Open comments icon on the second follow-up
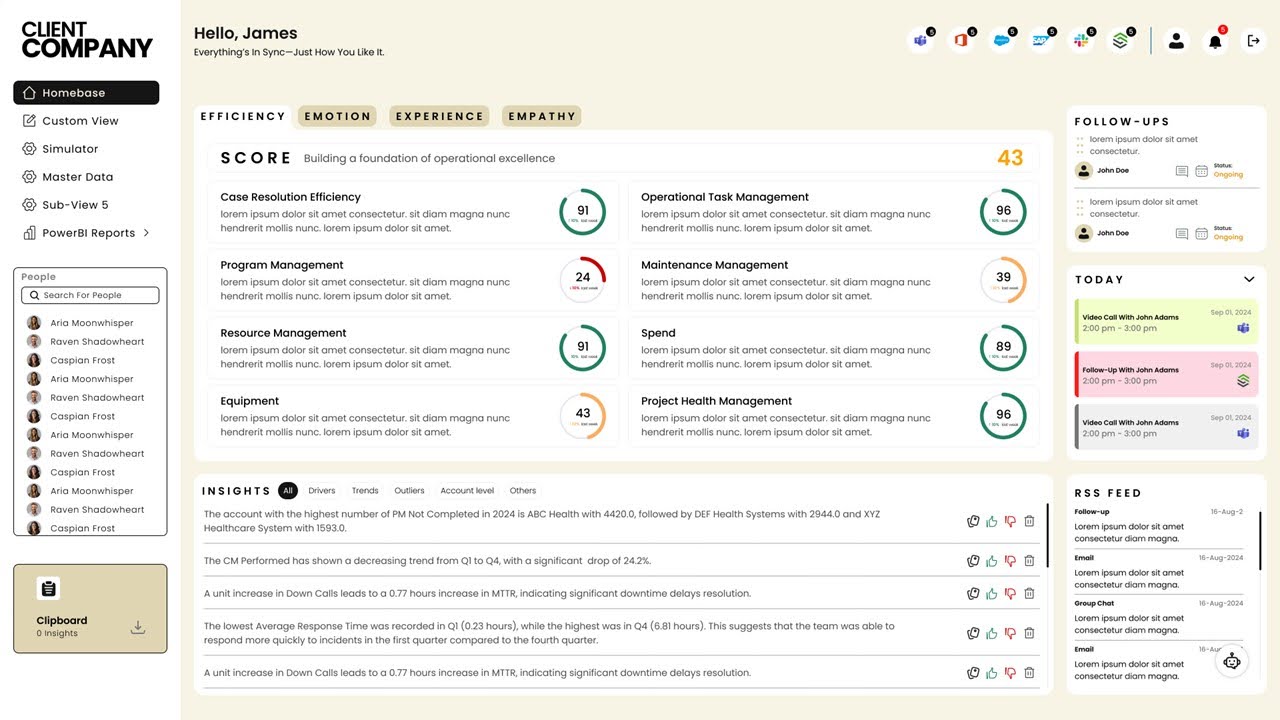 pos(1182,234)
